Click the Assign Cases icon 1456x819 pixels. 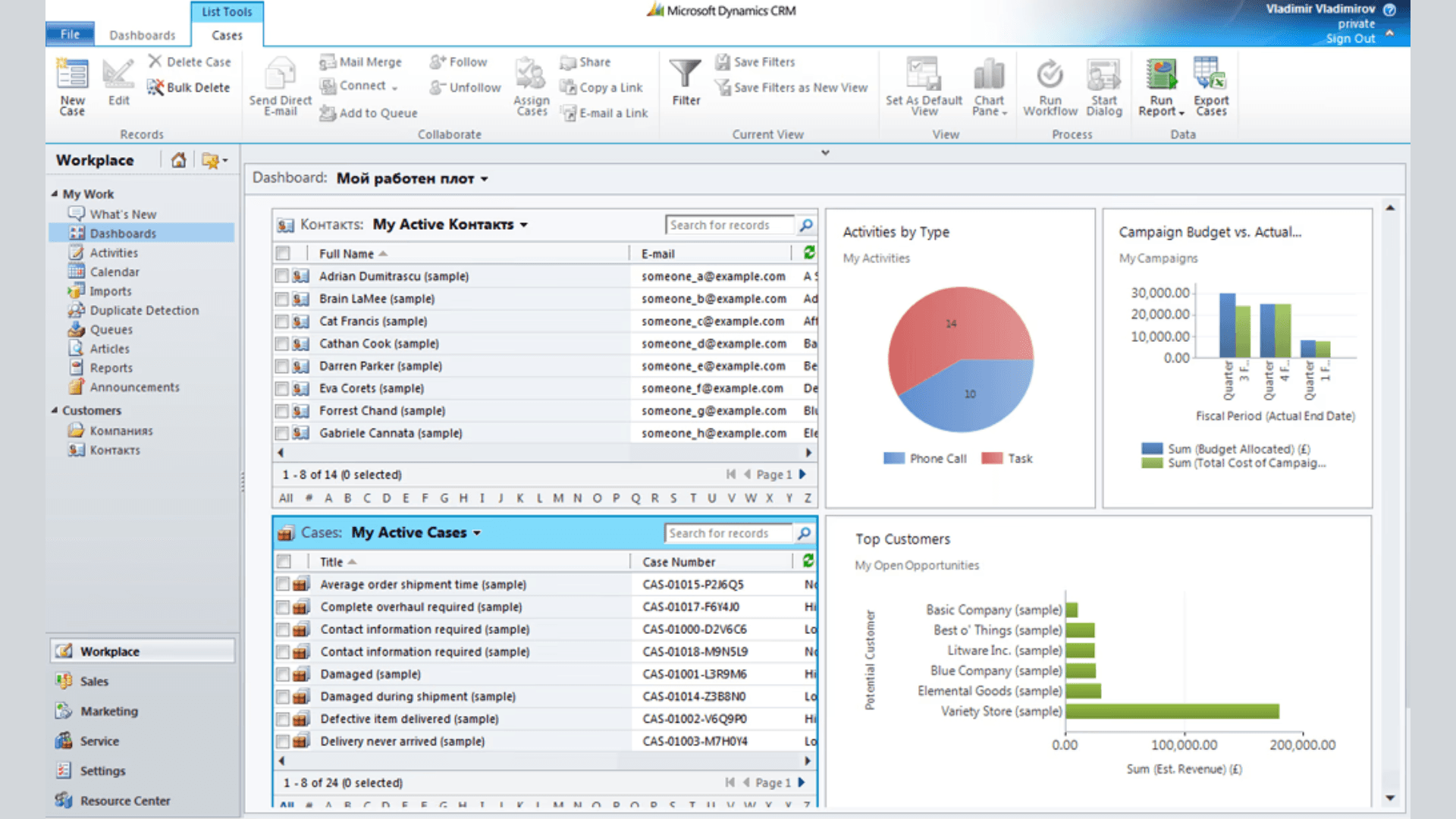pyautogui.click(x=531, y=74)
